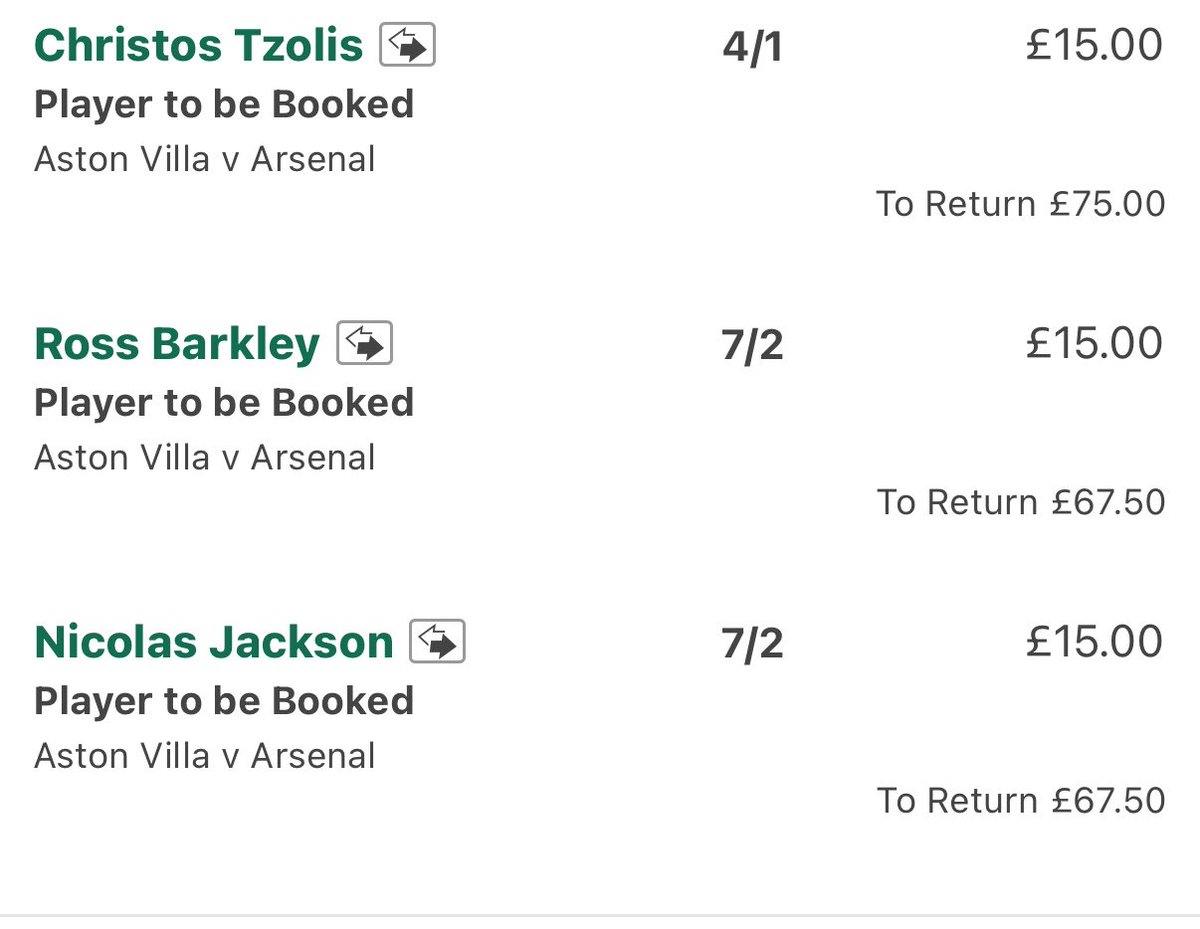
Task: Open the Nicolas Jackson selection
Action: pos(214,642)
